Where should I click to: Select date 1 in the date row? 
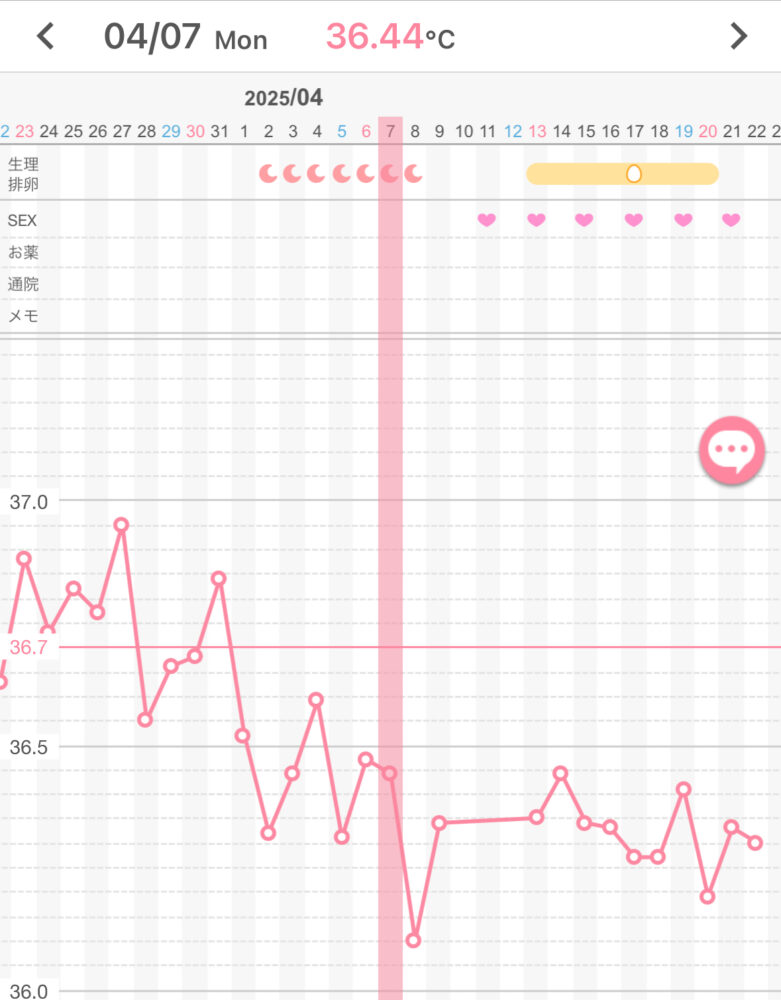click(x=244, y=131)
